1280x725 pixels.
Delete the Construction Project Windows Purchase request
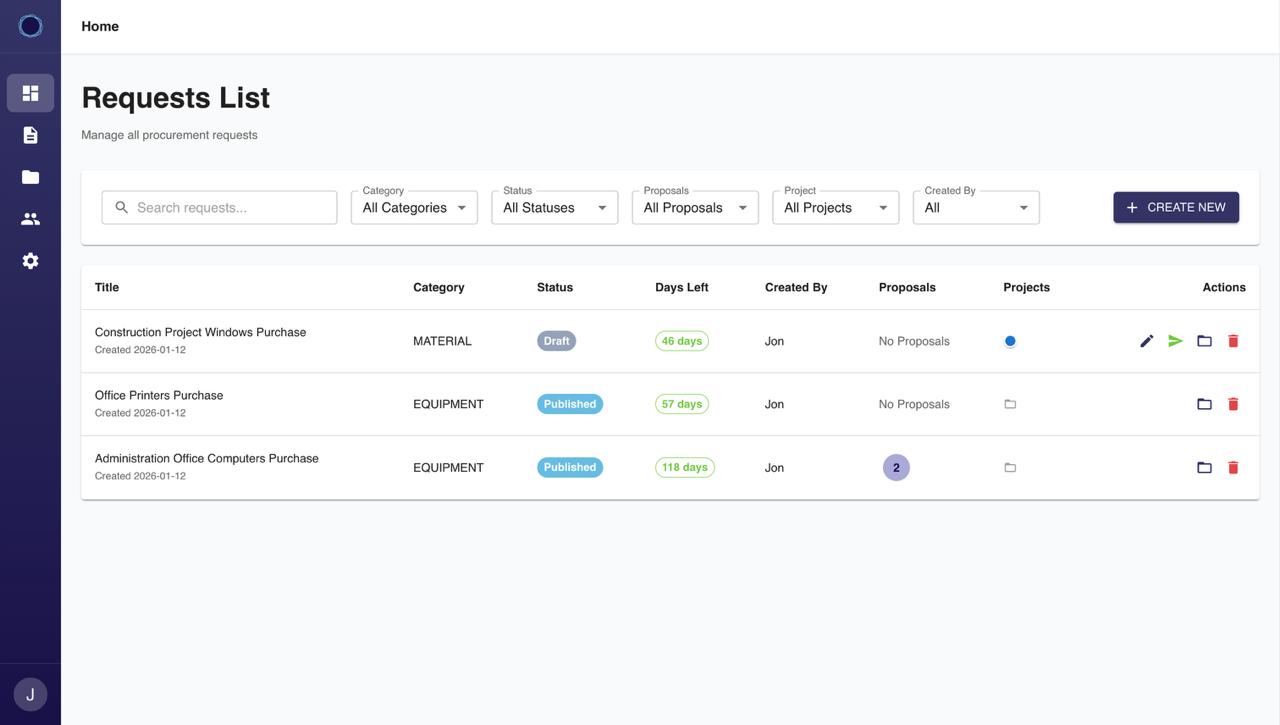point(1233,341)
